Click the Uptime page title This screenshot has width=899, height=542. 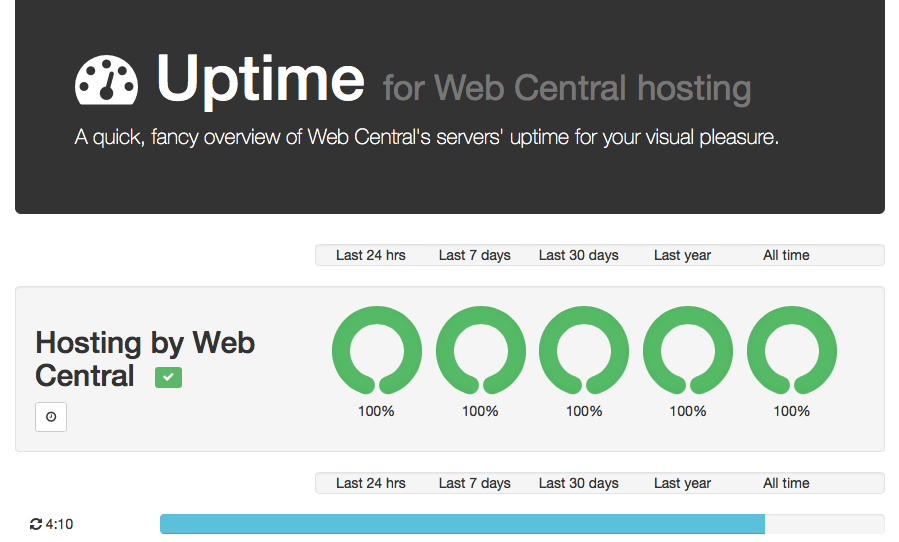(x=260, y=80)
